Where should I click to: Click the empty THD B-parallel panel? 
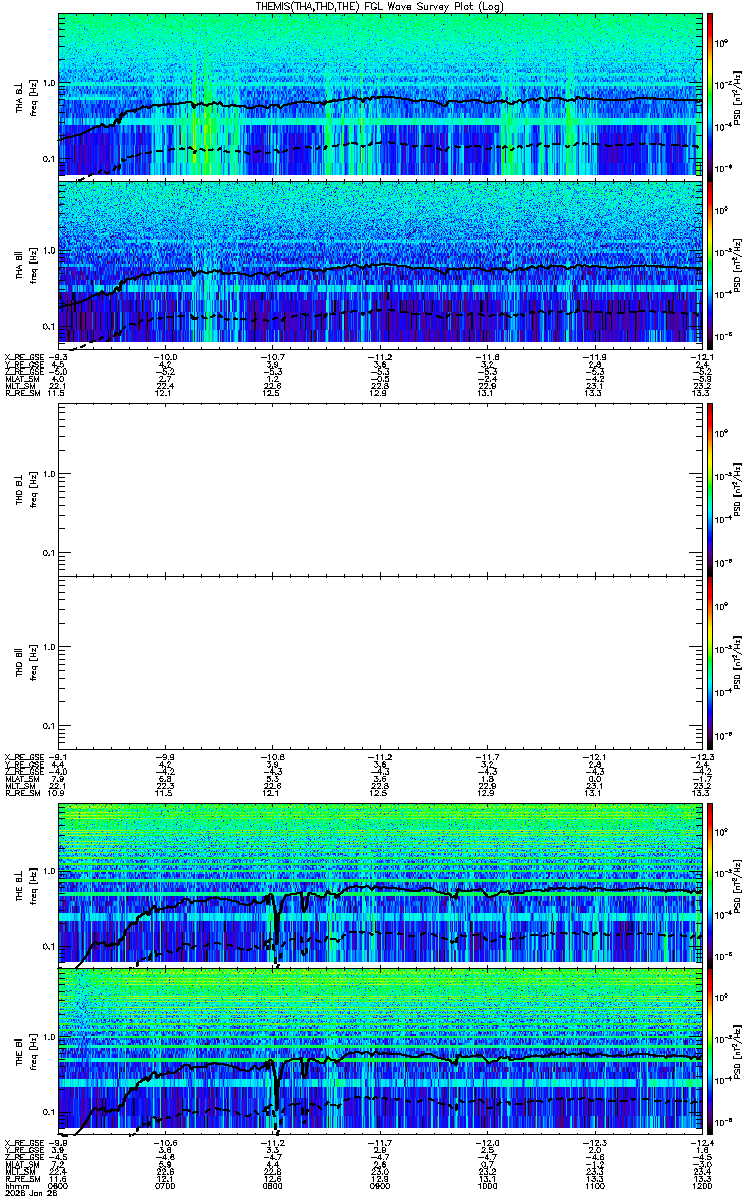coord(379,660)
